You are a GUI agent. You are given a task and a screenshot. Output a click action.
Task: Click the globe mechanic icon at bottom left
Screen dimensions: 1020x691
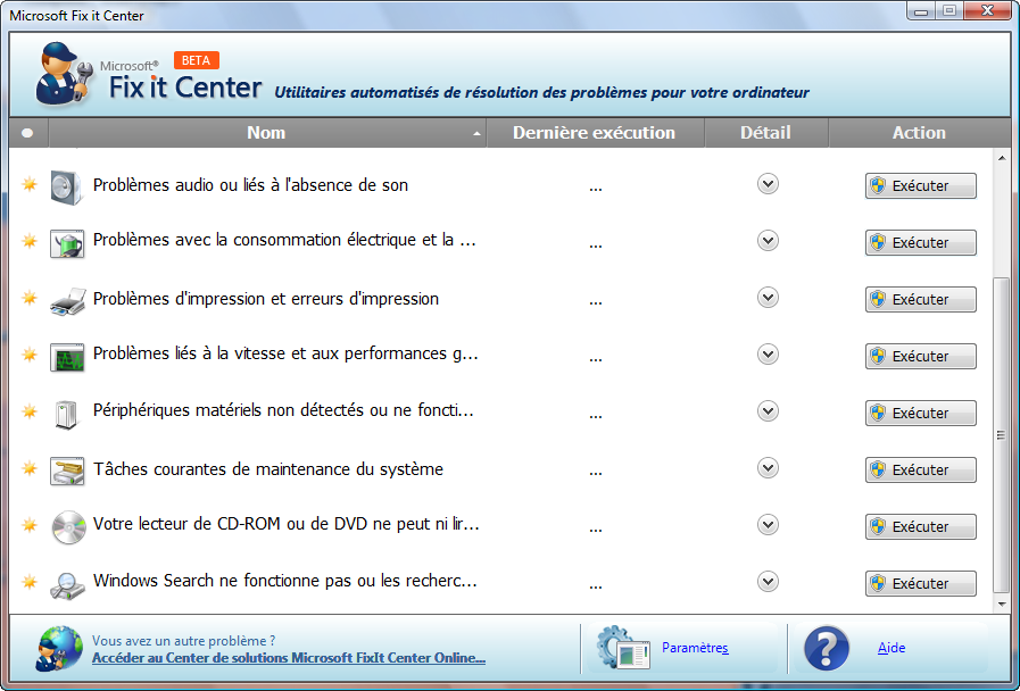point(59,648)
